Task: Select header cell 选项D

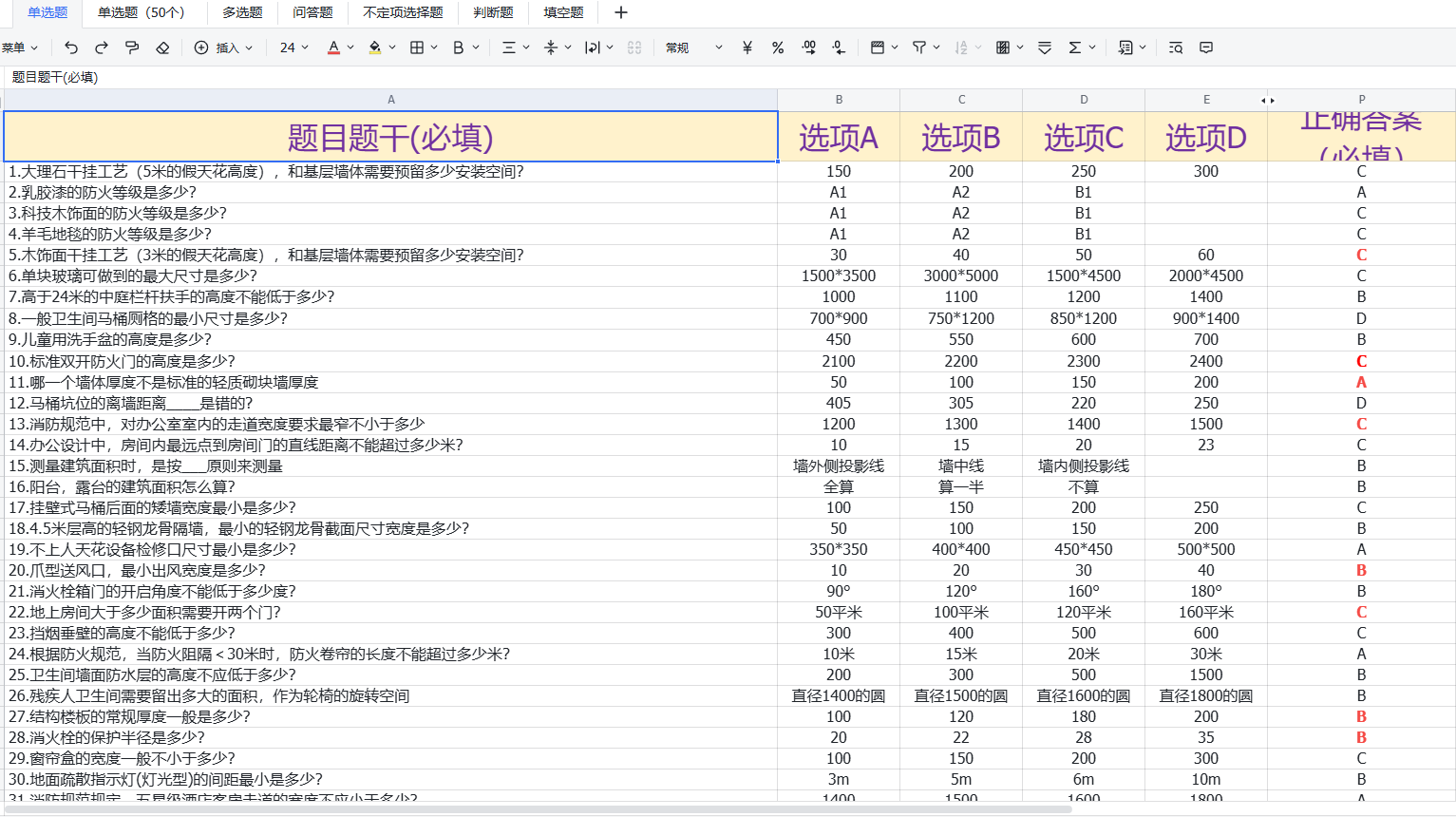Action: tap(1206, 137)
